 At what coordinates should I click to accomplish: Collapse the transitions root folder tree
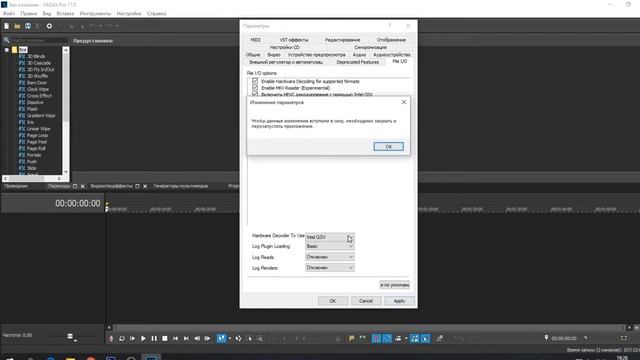(x=7, y=50)
